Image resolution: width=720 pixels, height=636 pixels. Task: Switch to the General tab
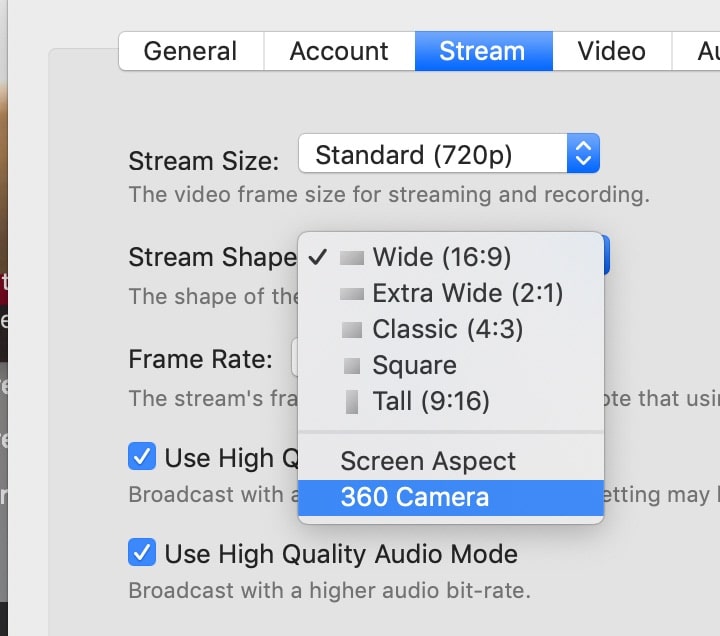point(191,51)
